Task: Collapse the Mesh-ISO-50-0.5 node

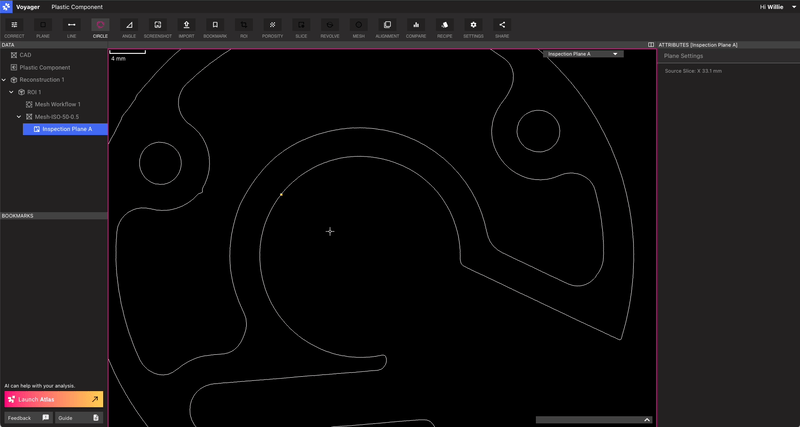Action: click(19, 117)
